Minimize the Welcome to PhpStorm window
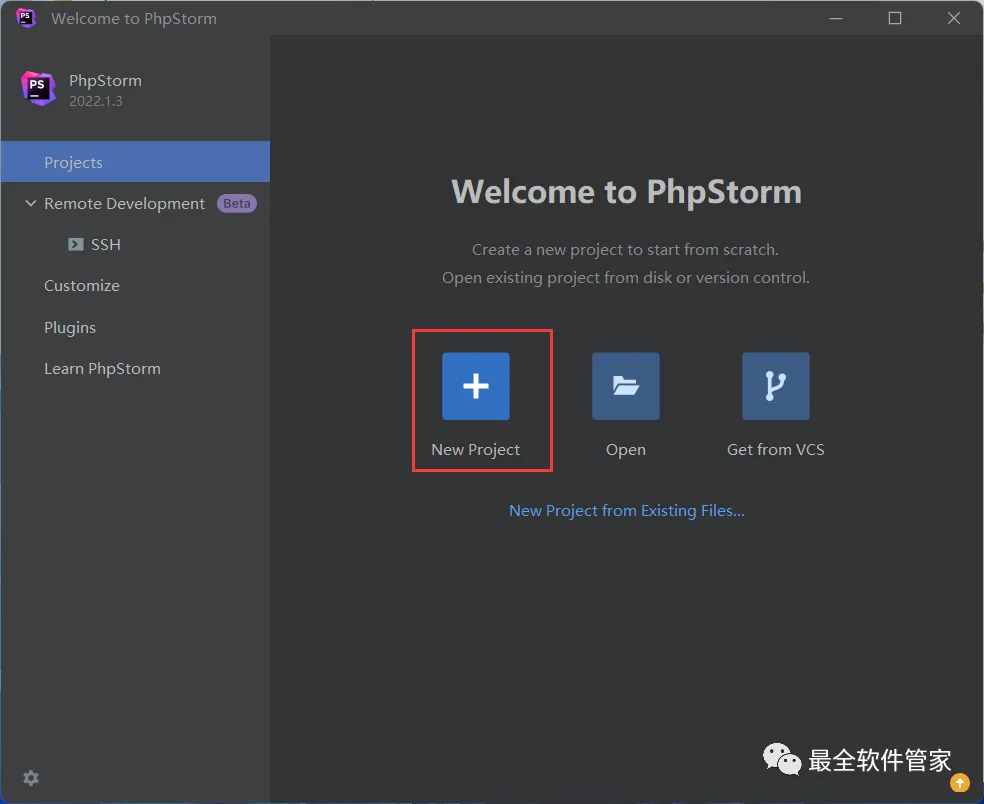 click(836, 18)
